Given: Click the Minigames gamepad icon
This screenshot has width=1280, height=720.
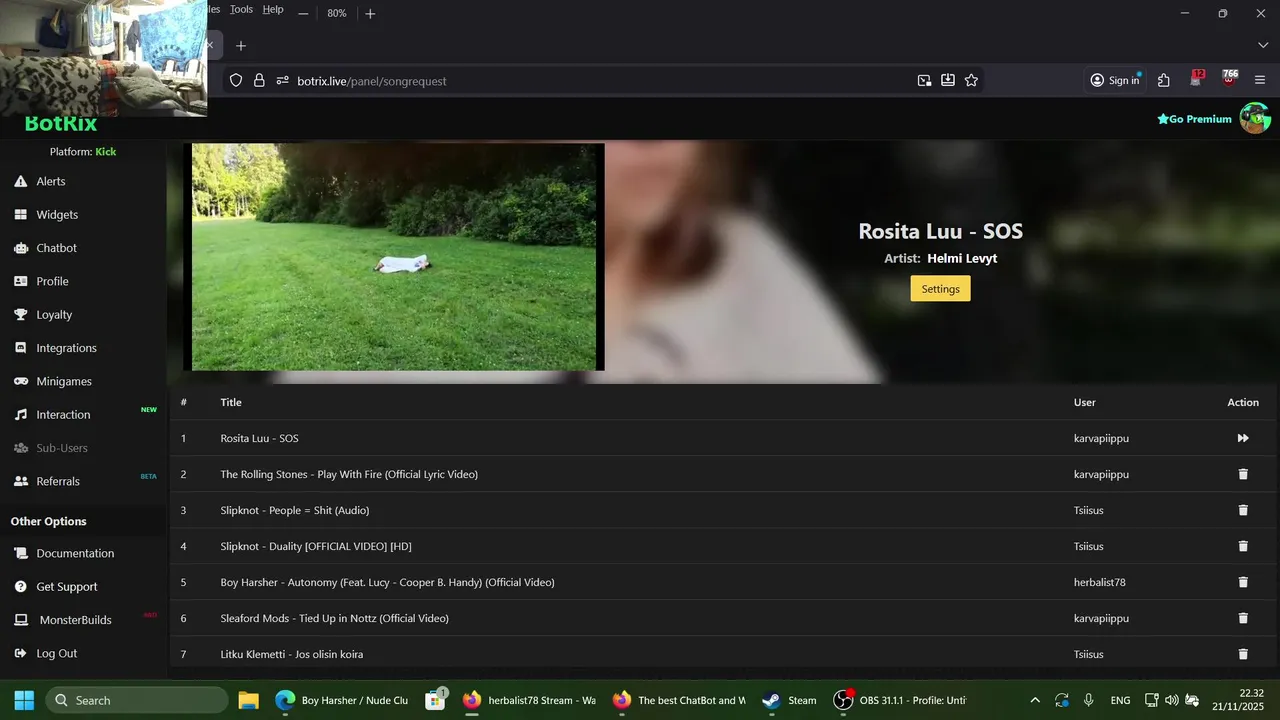Looking at the screenshot, I should click(20, 381).
